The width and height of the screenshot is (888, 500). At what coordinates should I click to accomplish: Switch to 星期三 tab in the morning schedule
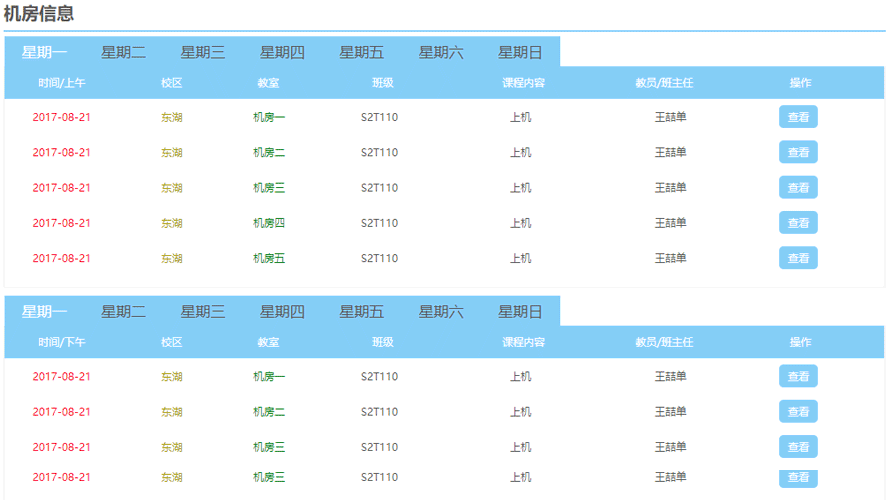(202, 52)
